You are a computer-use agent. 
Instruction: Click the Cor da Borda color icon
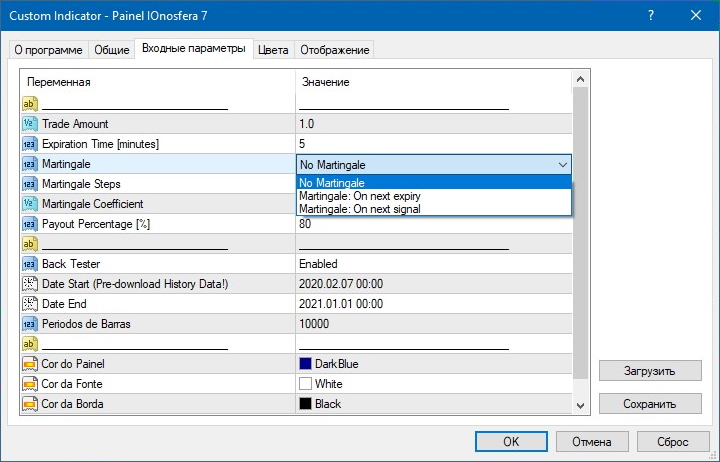(29, 404)
